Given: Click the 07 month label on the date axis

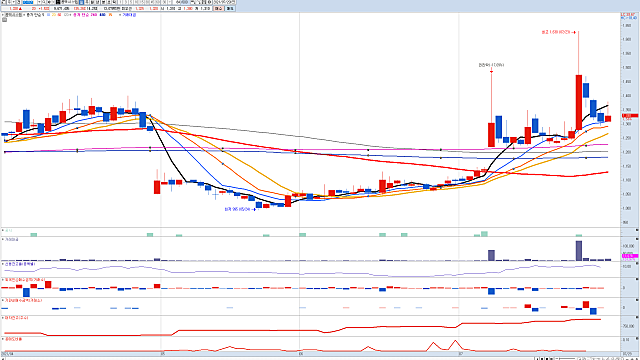Looking at the screenshot, I should click(460, 354).
